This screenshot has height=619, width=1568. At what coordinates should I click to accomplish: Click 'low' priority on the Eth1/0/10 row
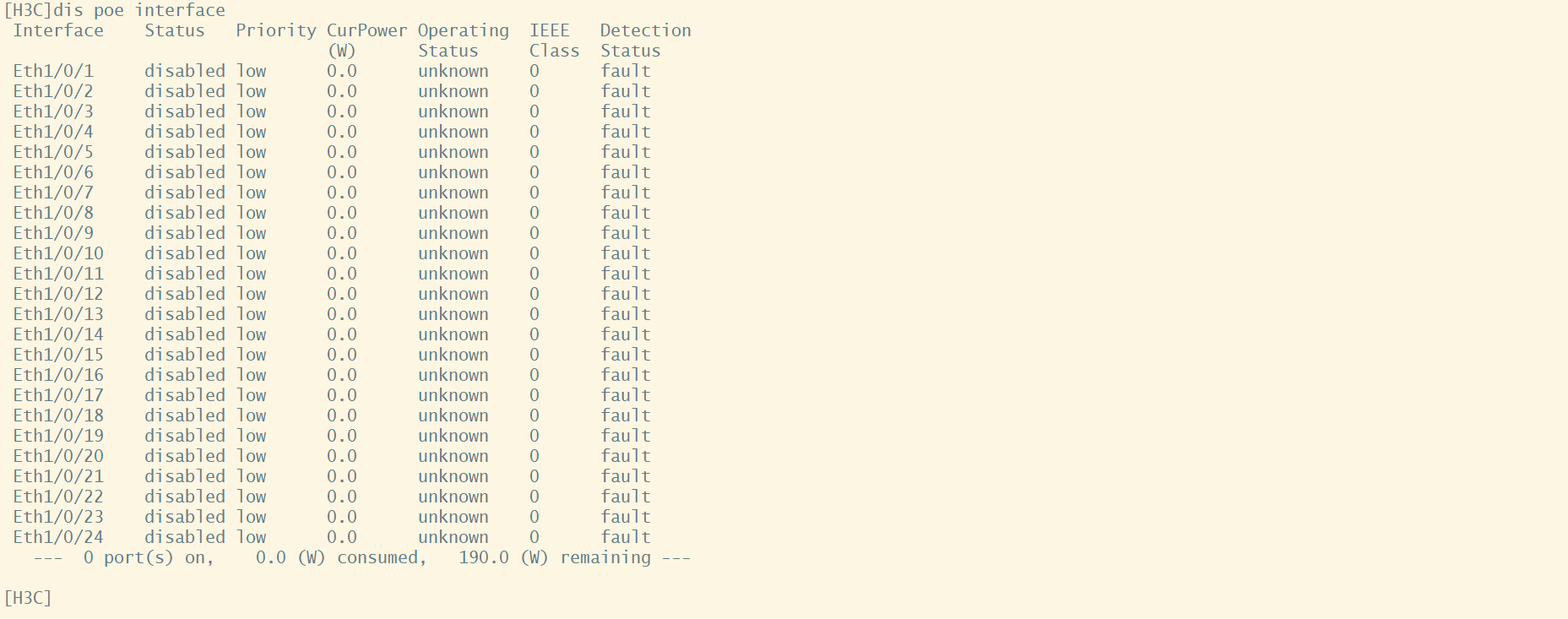tap(252, 253)
